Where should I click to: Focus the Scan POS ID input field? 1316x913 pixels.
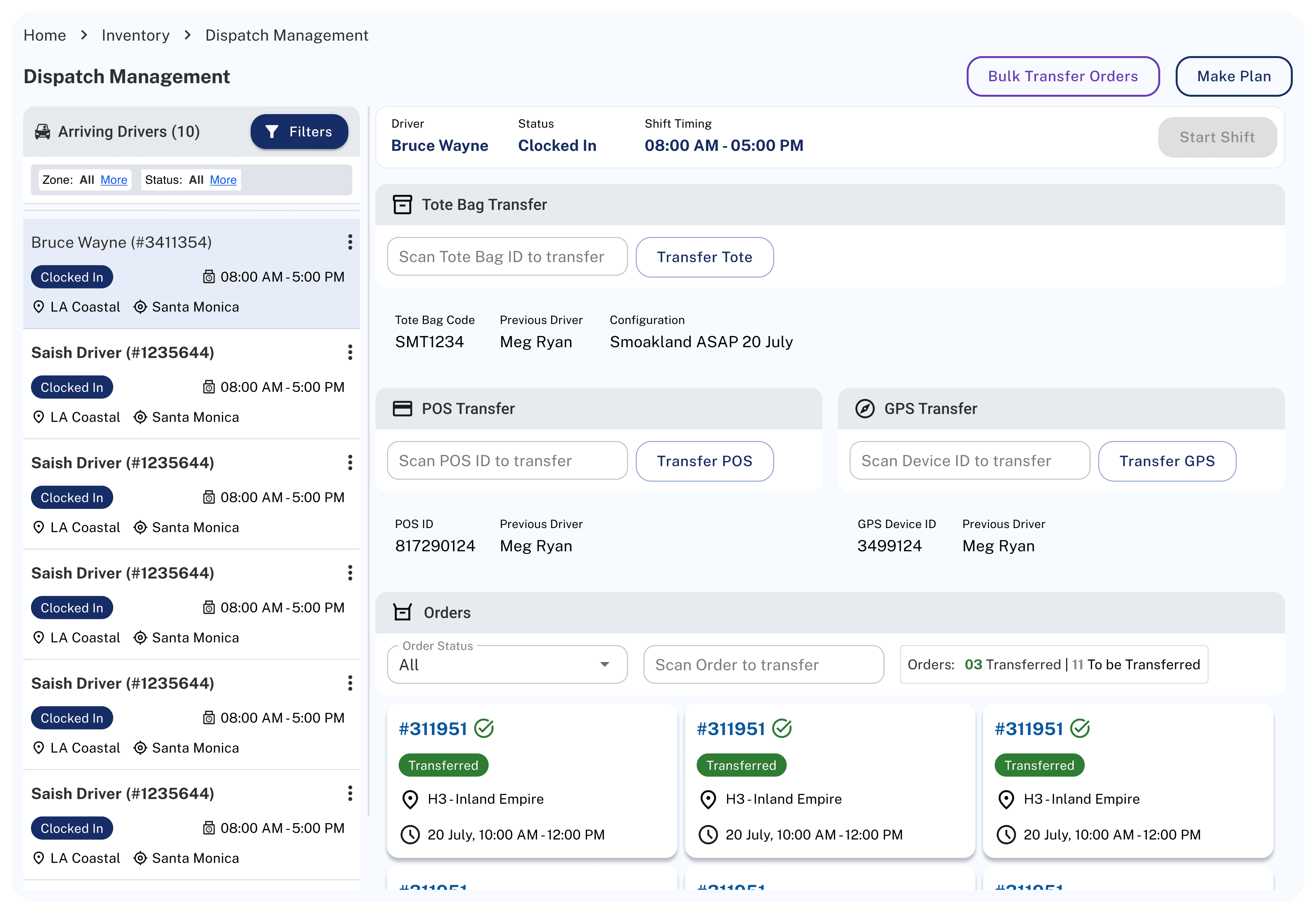(507, 460)
